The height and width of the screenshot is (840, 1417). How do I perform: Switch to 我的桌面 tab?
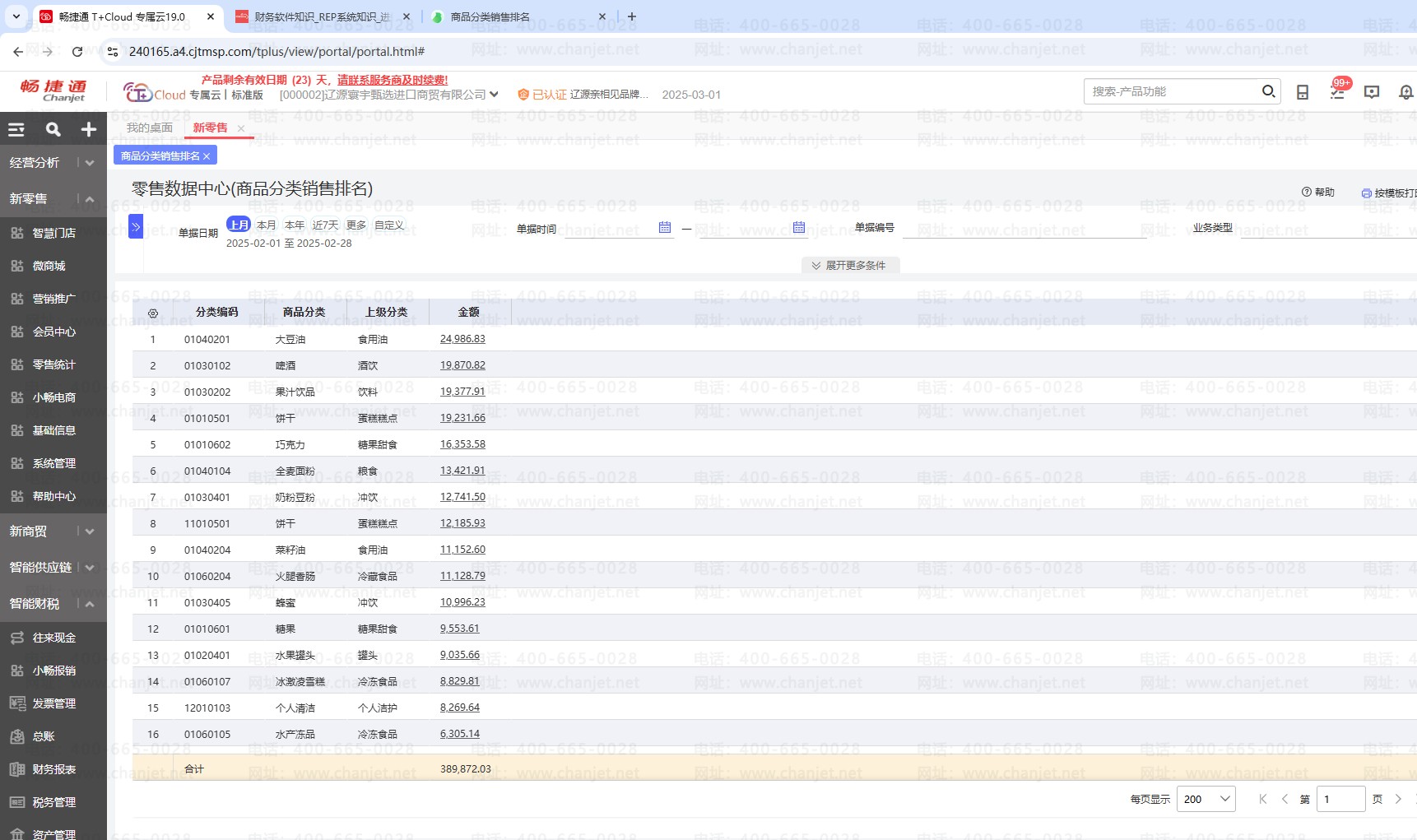[x=150, y=128]
